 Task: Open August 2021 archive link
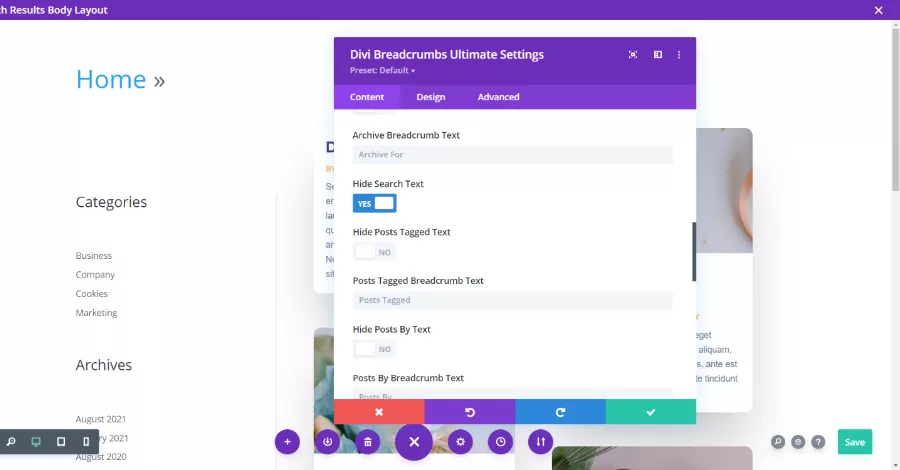(101, 419)
